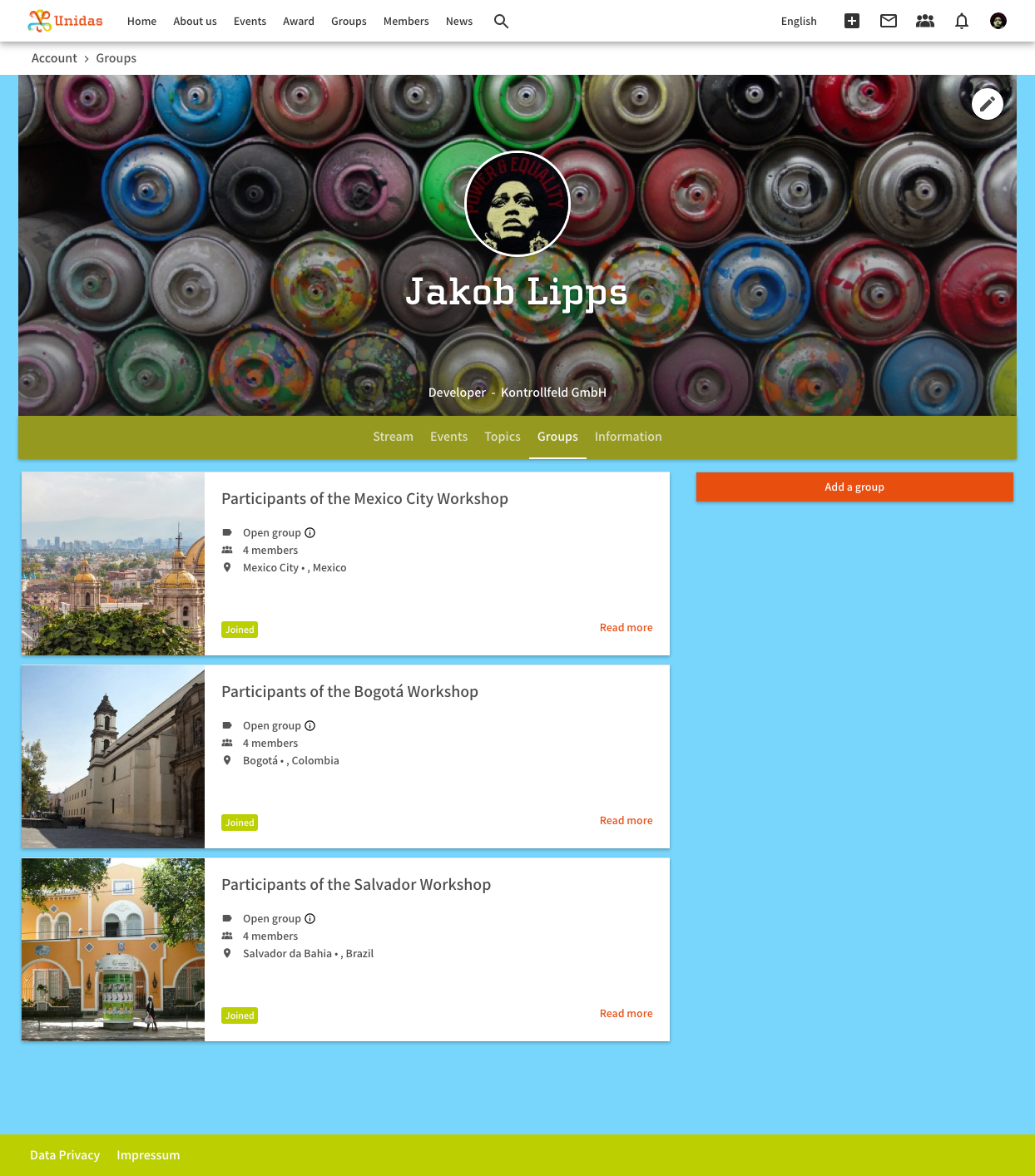1035x1176 pixels.
Task: Click the pencil edit cover icon
Action: [988, 104]
